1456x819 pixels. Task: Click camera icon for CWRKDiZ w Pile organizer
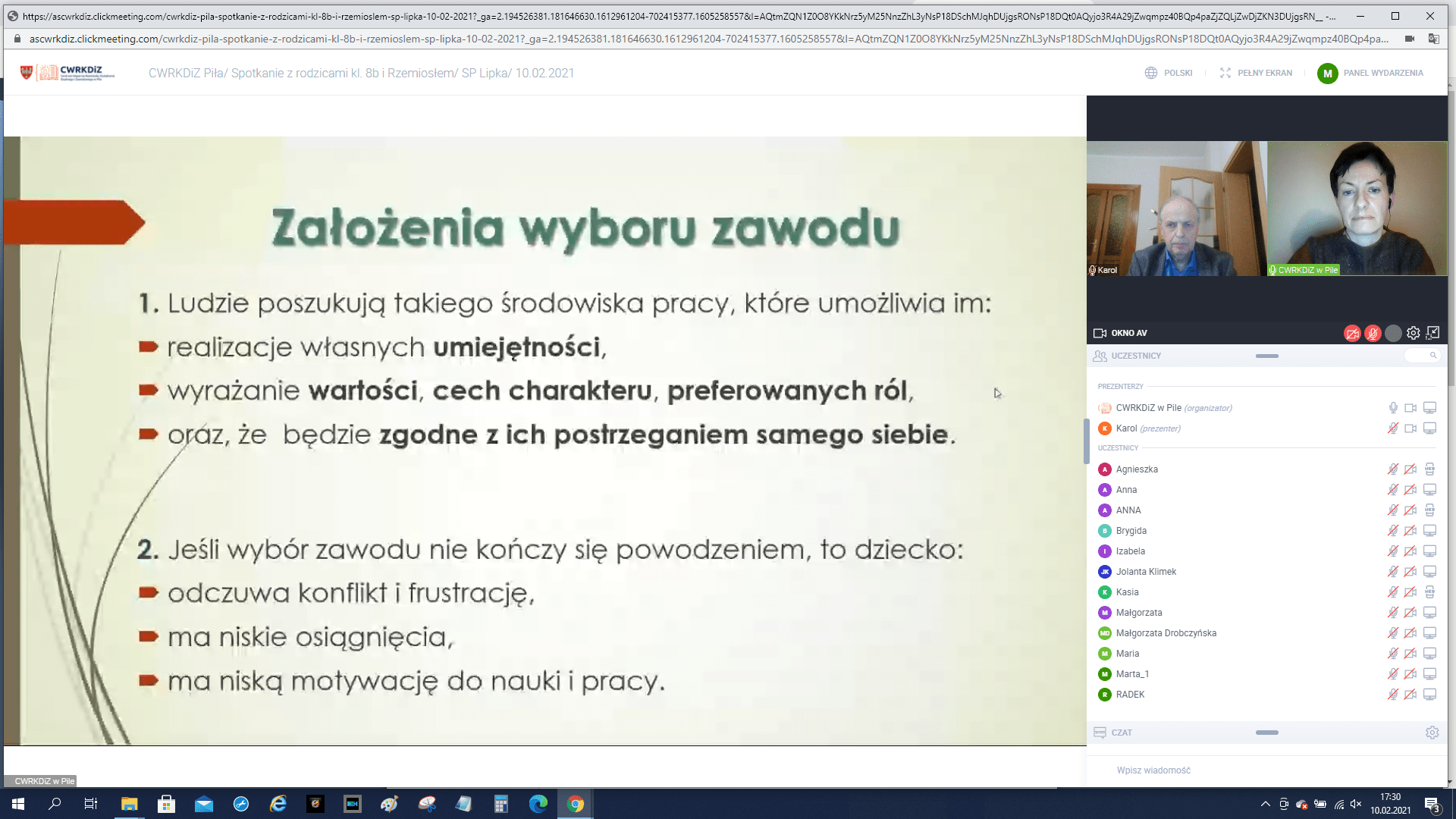click(1410, 408)
